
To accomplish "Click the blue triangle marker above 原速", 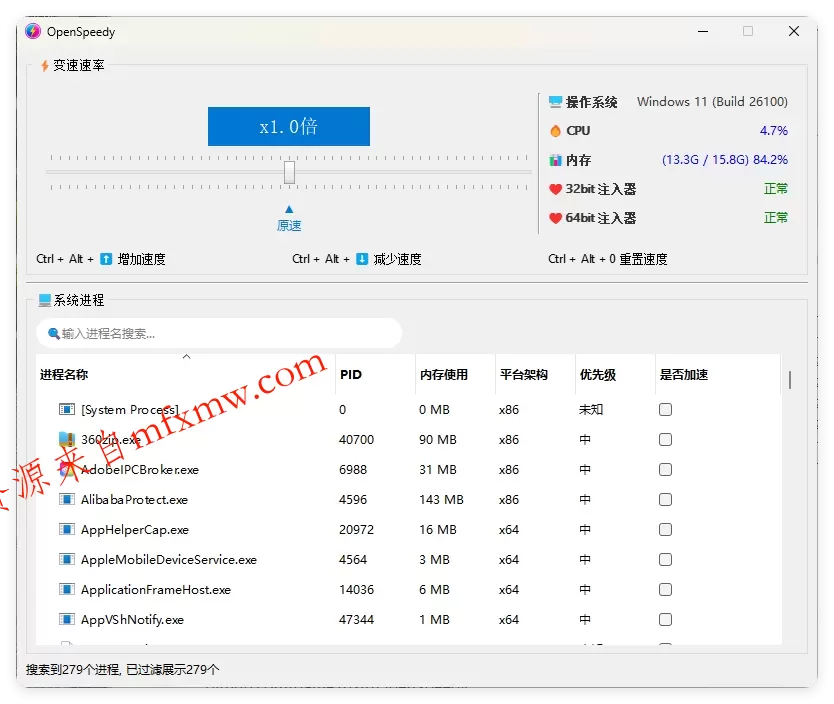I will pyautogui.click(x=289, y=209).
